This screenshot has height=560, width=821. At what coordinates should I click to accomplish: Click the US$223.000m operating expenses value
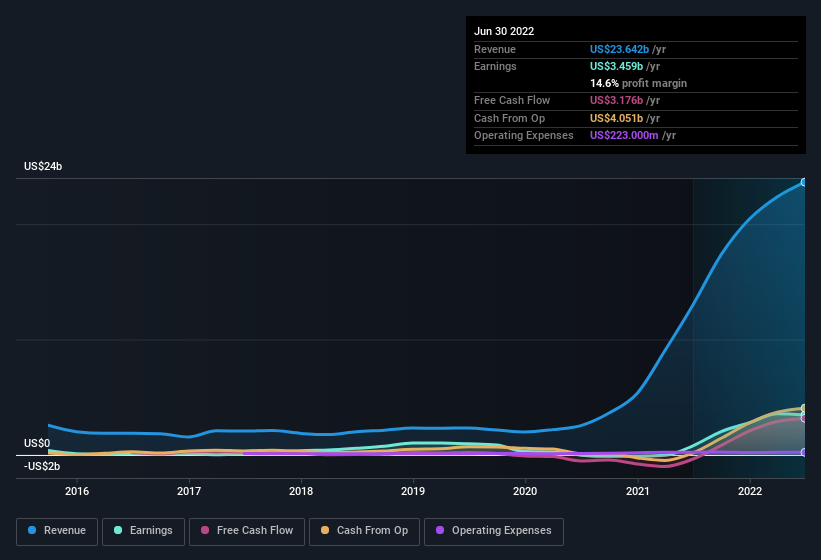click(x=624, y=136)
